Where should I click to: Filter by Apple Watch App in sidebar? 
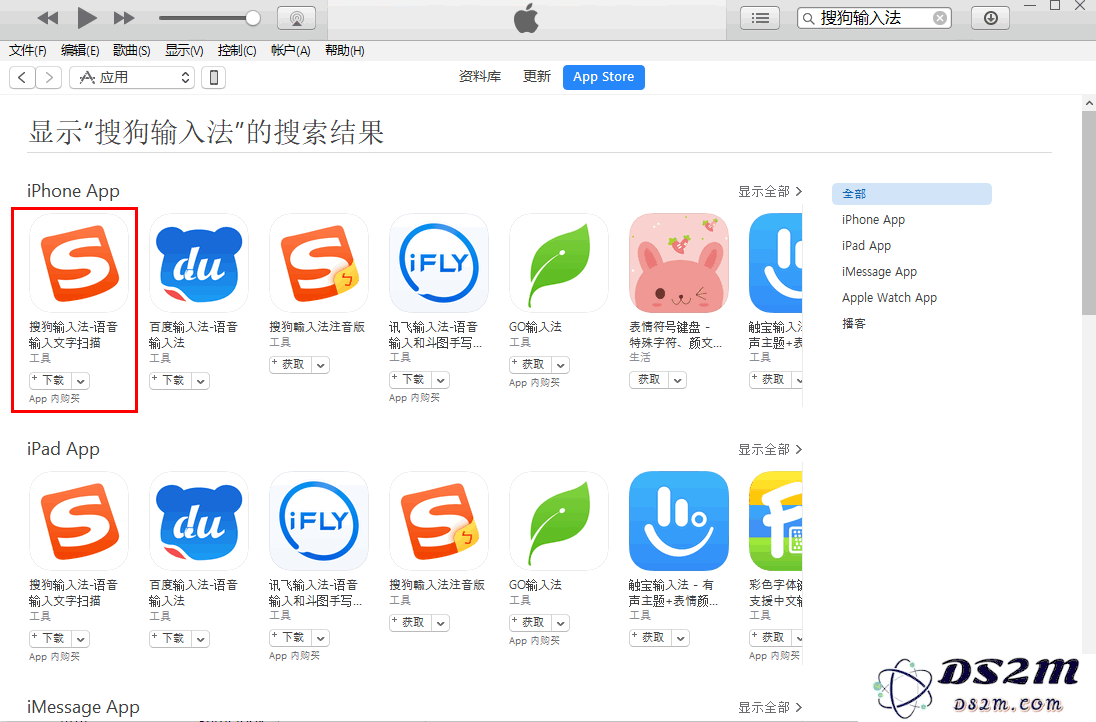click(x=889, y=298)
